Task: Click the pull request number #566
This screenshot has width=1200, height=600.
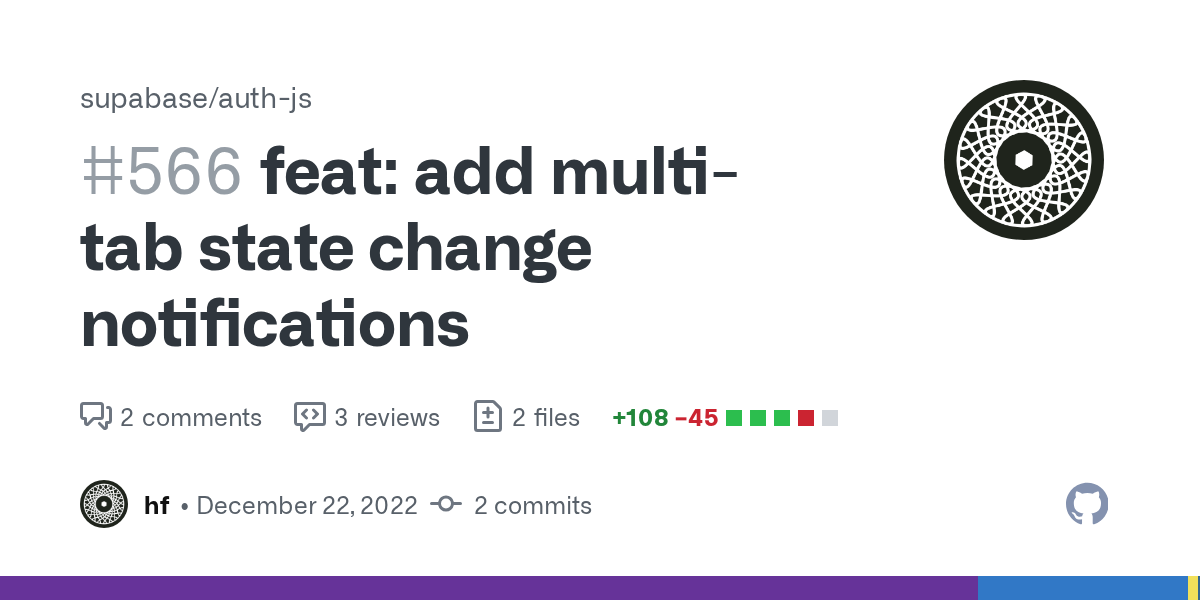Action: tap(161, 171)
